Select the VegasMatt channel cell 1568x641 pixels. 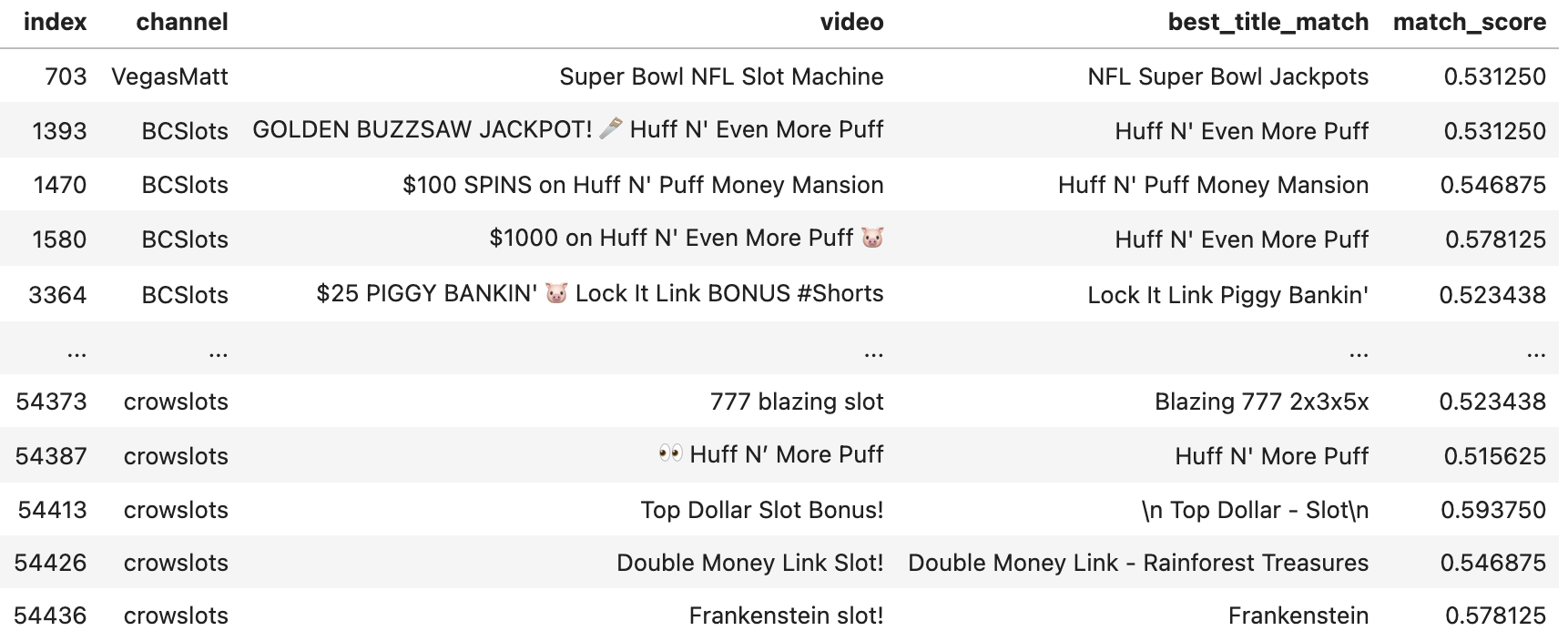tap(169, 76)
